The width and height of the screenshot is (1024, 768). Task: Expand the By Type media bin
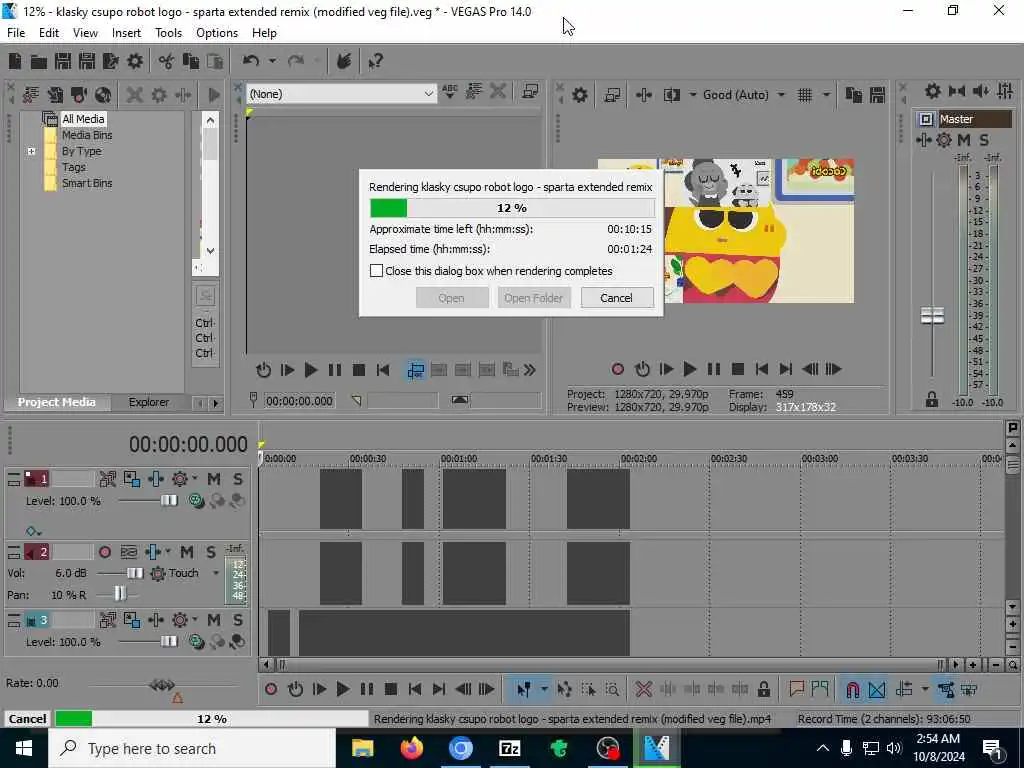(x=31, y=152)
